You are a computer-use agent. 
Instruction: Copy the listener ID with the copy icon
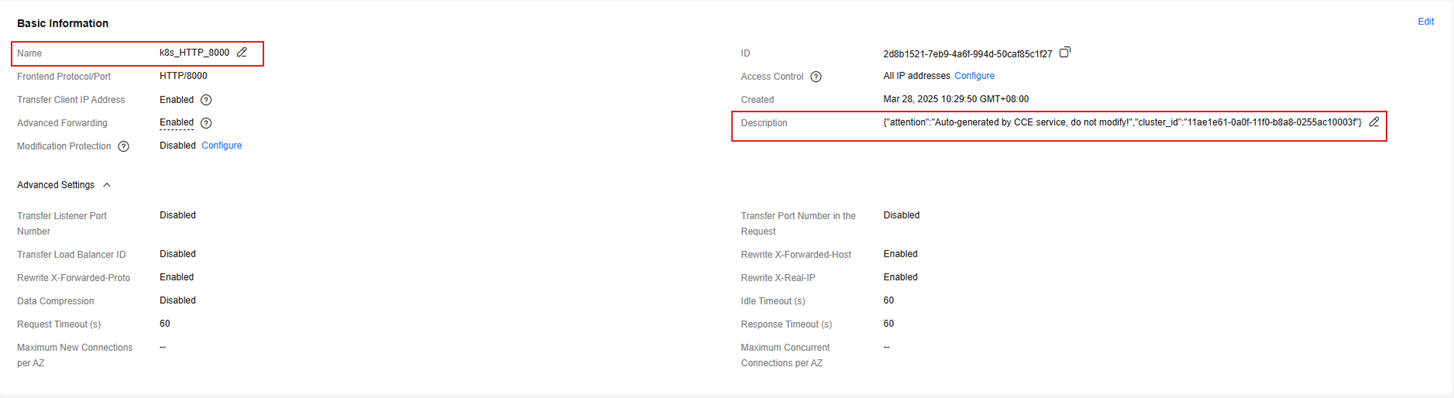click(1065, 53)
